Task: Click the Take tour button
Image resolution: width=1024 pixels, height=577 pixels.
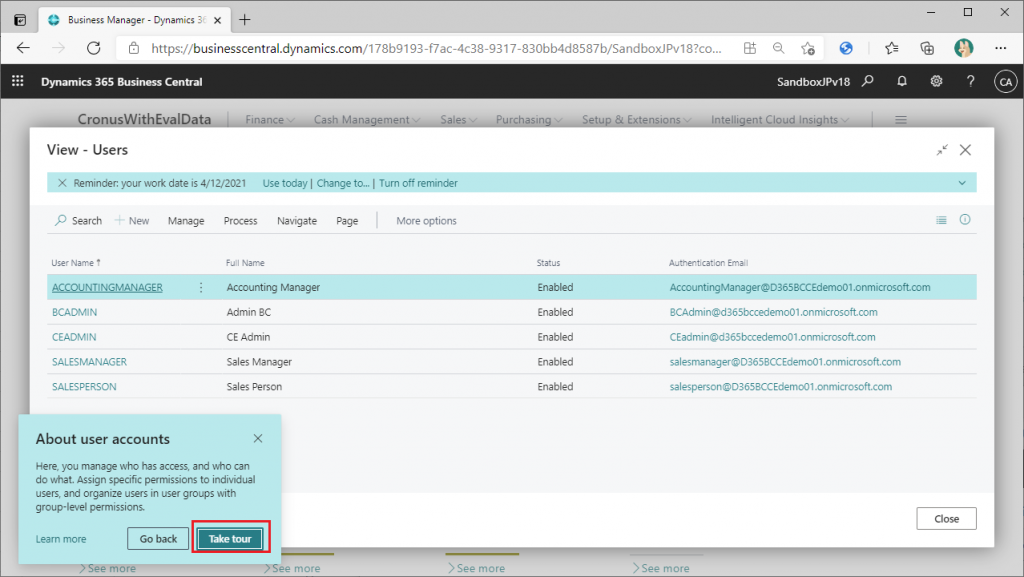Action: [230, 538]
